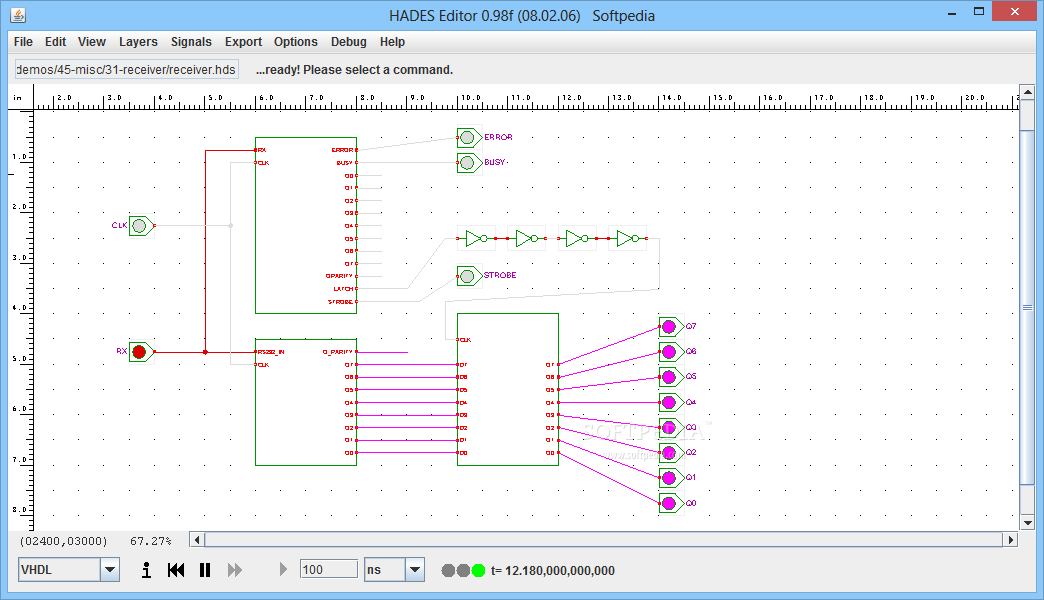Select the Q0 output LED
Viewport: 1044px width, 600px height.
point(670,503)
